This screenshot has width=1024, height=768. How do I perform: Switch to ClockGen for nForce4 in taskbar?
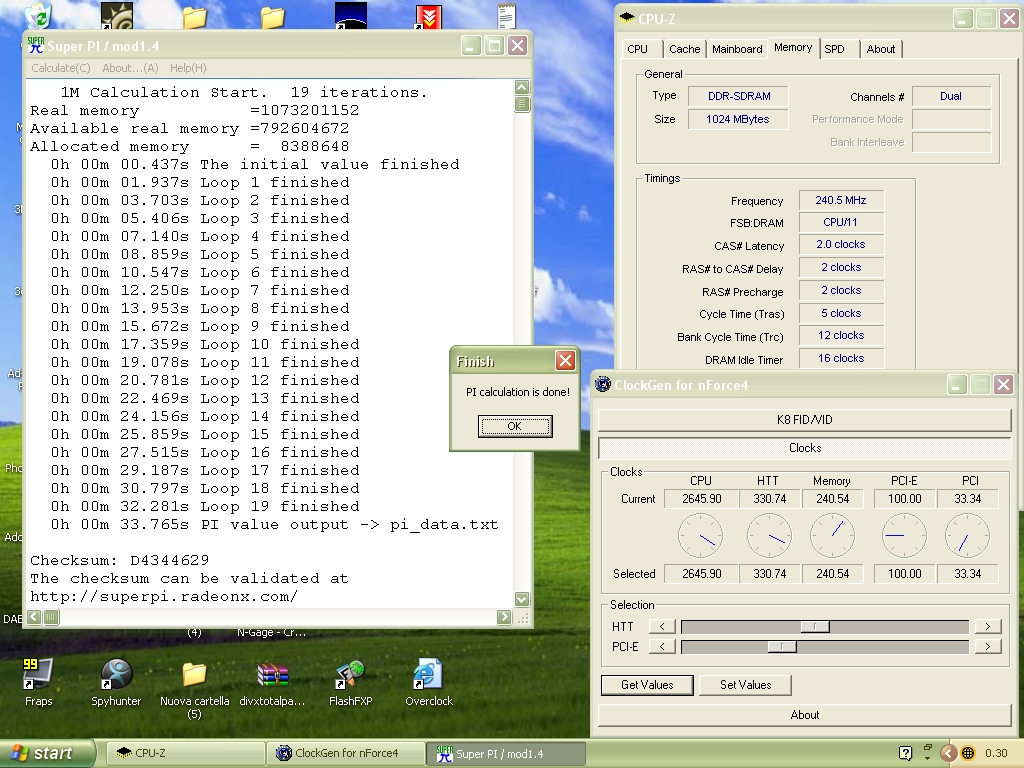345,753
